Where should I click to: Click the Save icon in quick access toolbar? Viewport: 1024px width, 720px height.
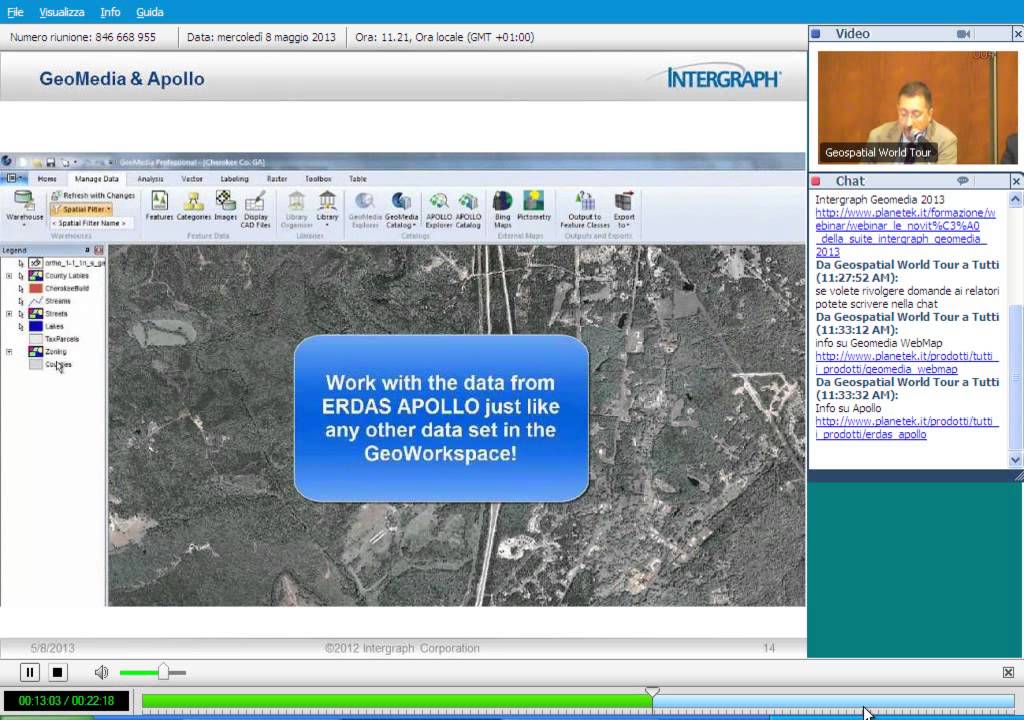50,162
